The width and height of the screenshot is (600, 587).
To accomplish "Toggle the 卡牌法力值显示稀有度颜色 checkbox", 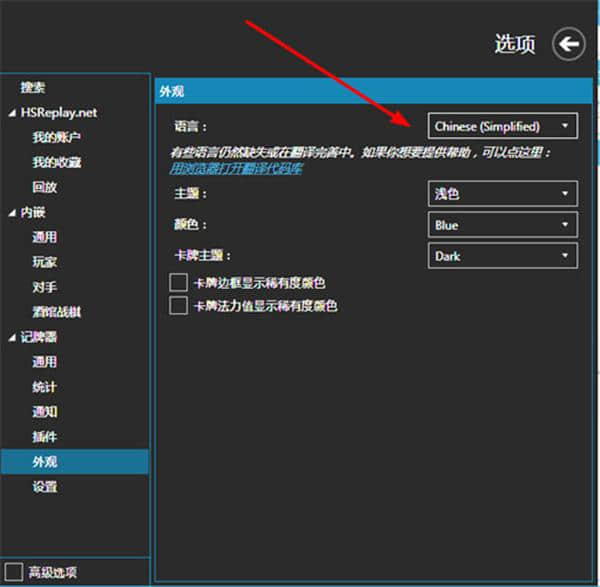I will [179, 306].
